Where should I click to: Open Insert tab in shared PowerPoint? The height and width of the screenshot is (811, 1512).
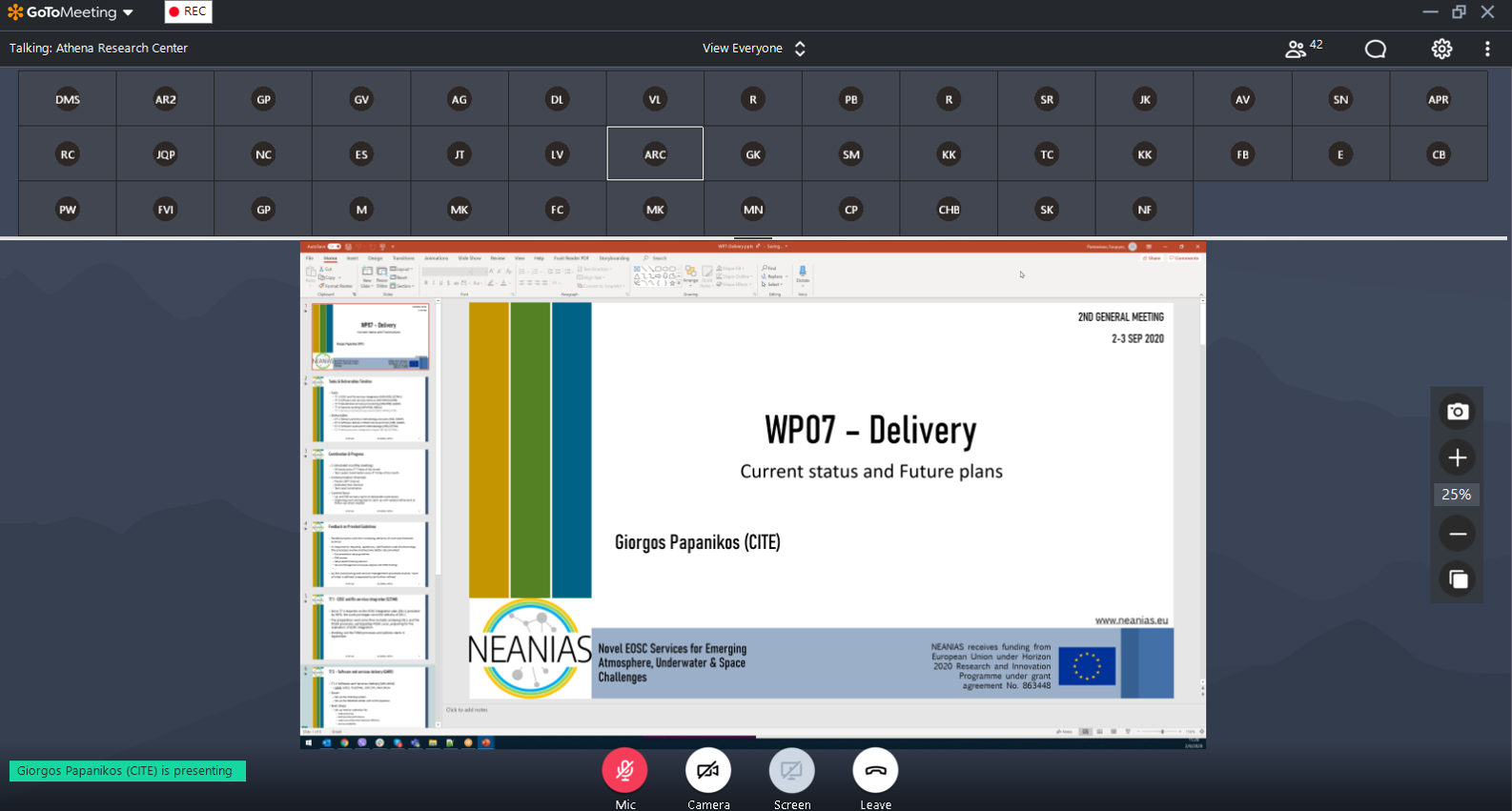[352, 258]
